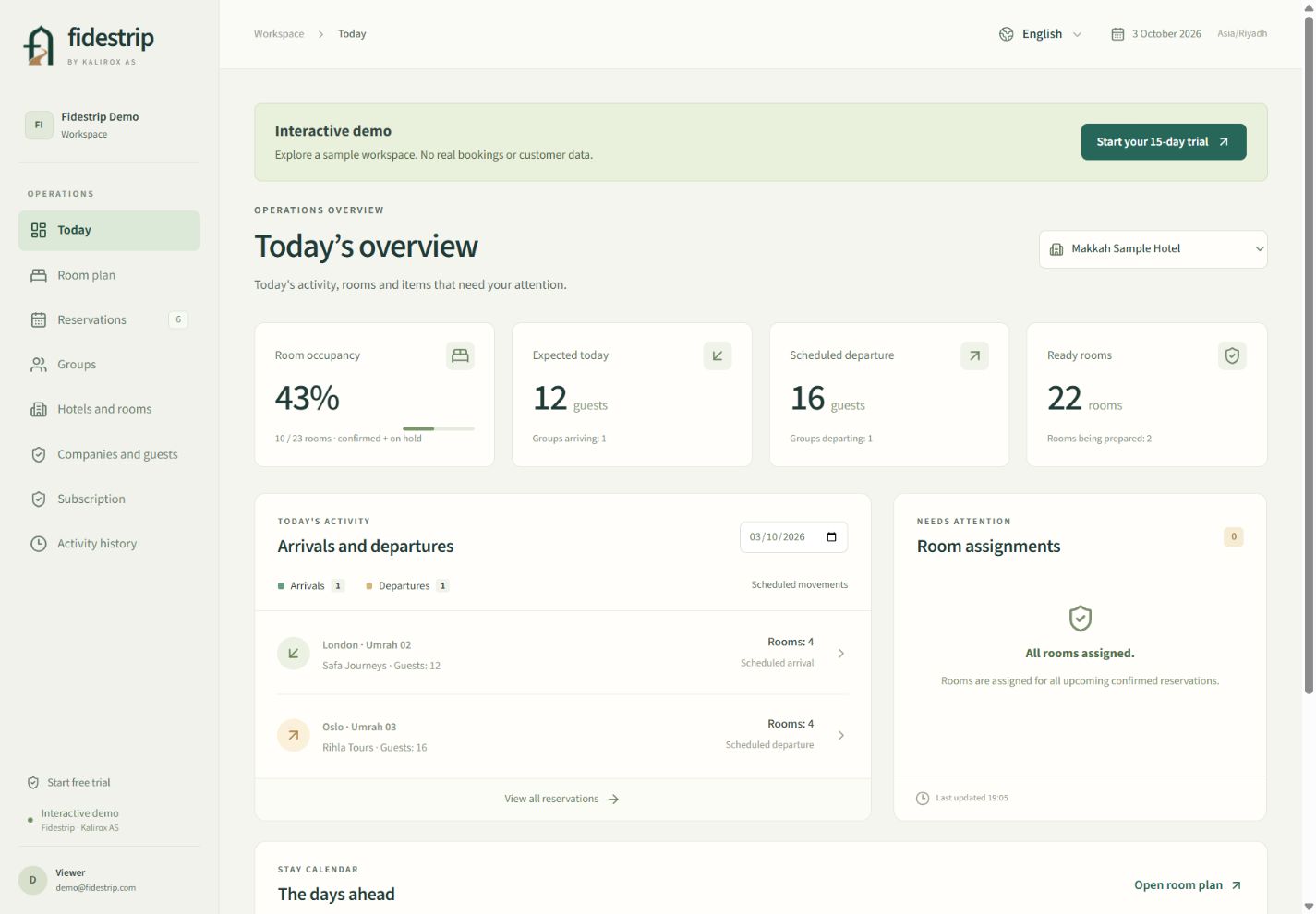1316x914 pixels.
Task: Click View all reservations link
Action: tap(562, 799)
